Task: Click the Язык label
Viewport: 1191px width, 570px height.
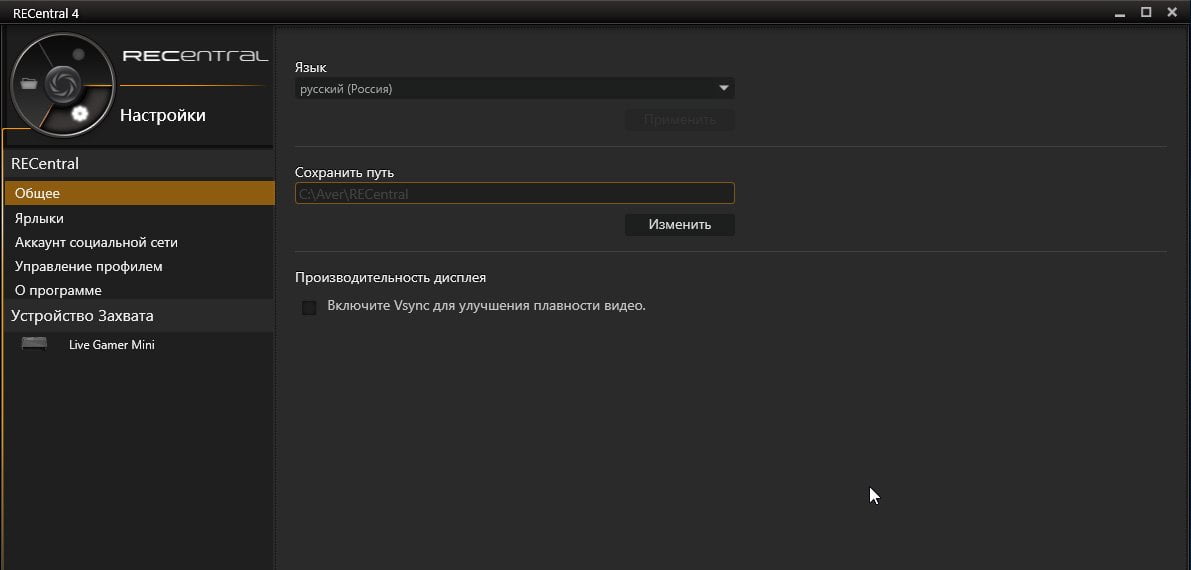Action: pyautogui.click(x=311, y=68)
